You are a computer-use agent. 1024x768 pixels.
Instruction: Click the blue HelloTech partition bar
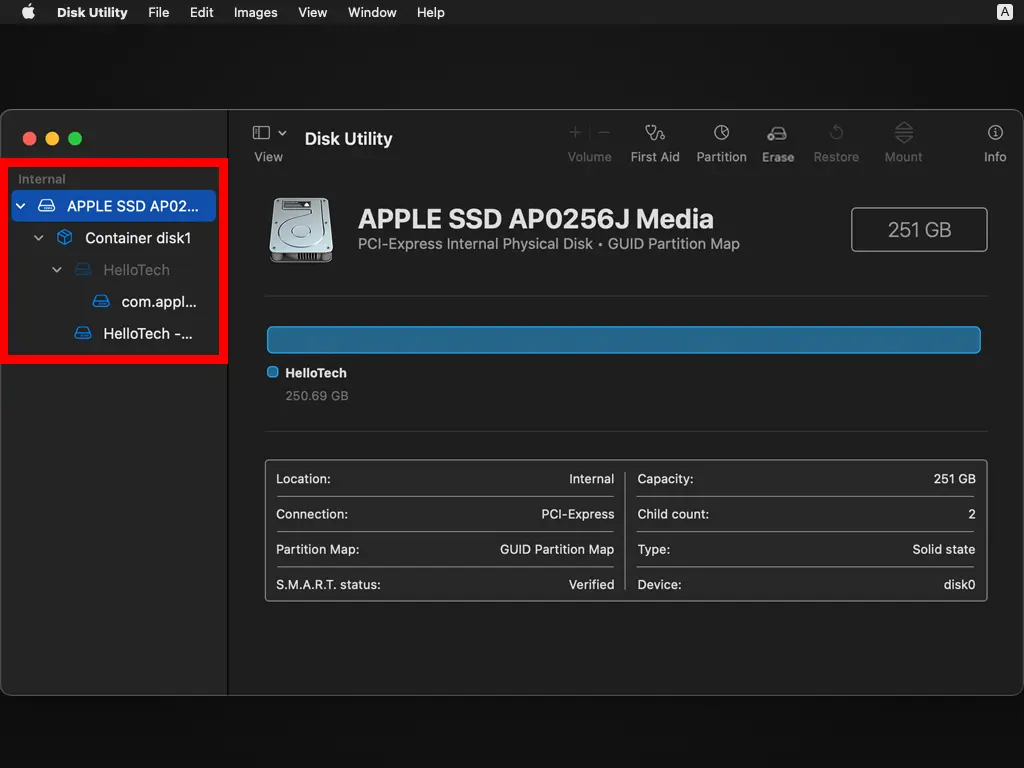tap(623, 340)
